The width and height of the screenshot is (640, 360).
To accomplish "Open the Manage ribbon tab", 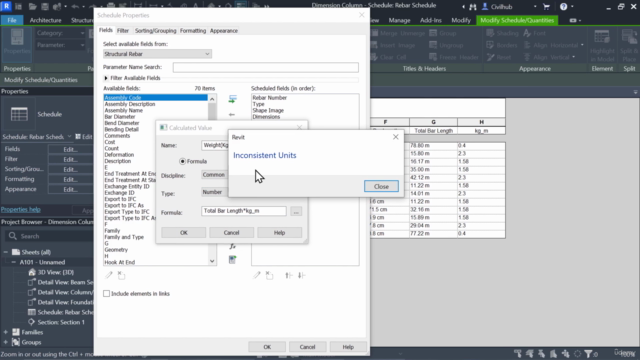I will click(399, 20).
